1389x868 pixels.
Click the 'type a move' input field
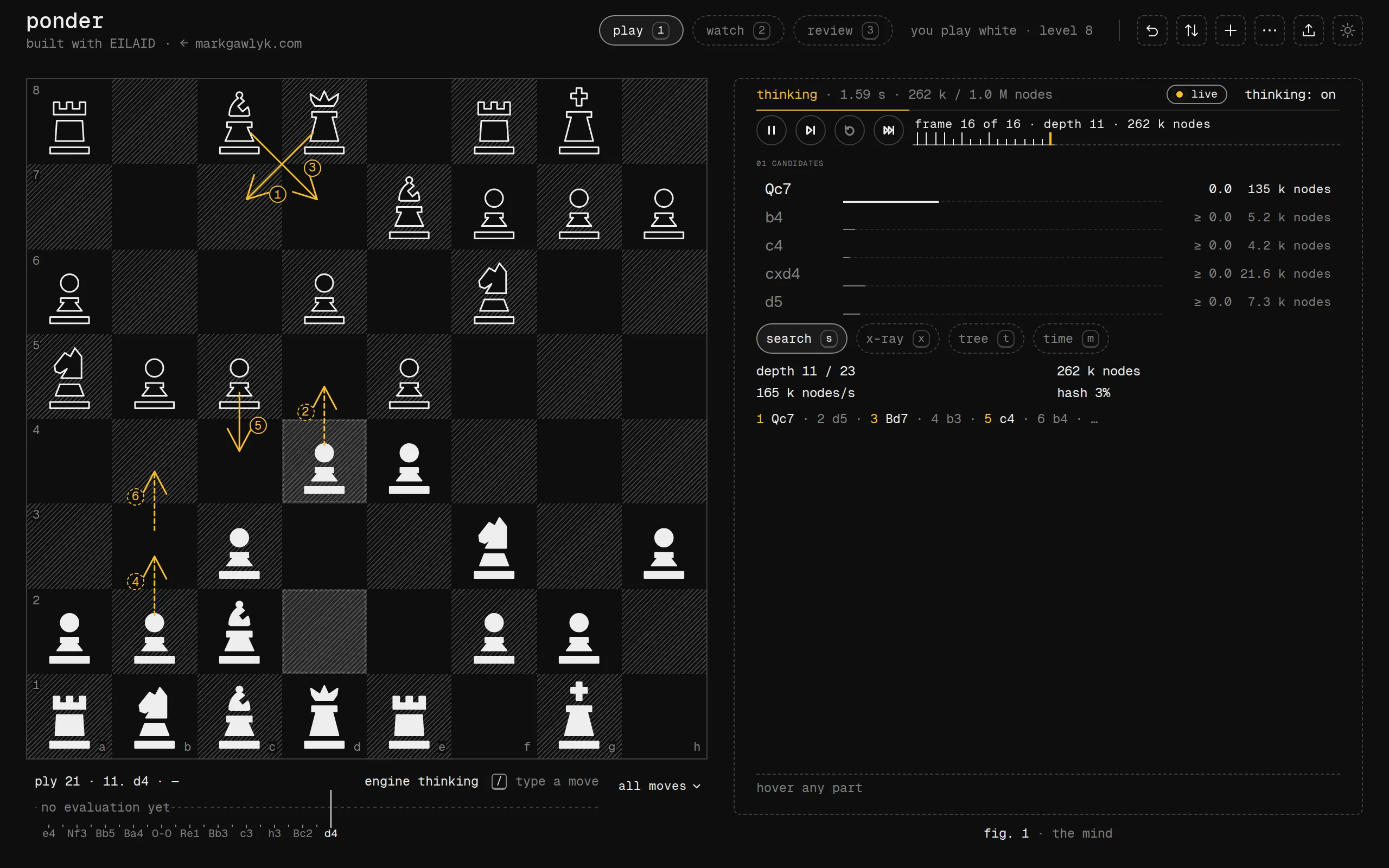(556, 781)
